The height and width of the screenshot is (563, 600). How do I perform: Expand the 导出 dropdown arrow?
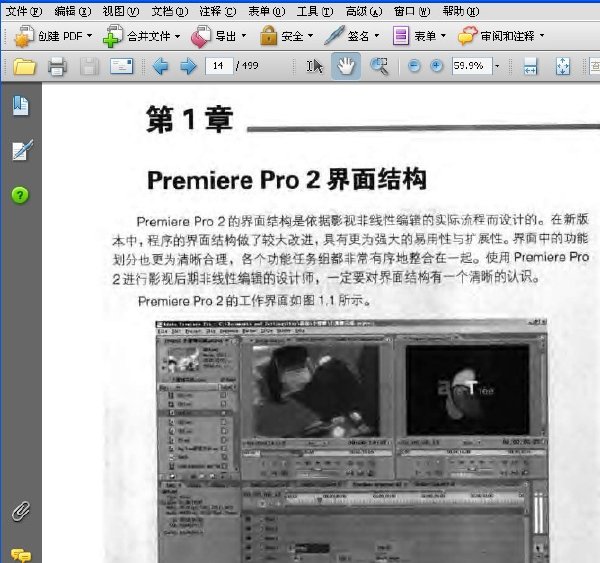(x=244, y=36)
